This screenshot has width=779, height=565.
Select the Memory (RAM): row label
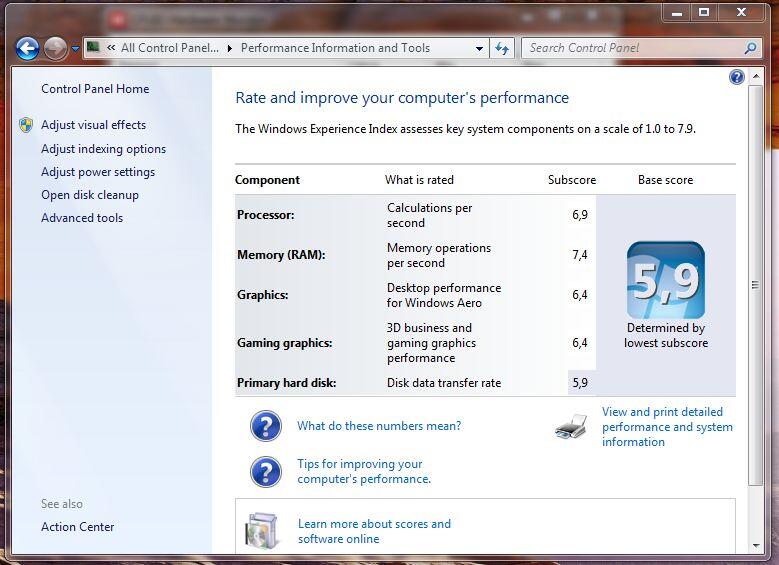(281, 255)
